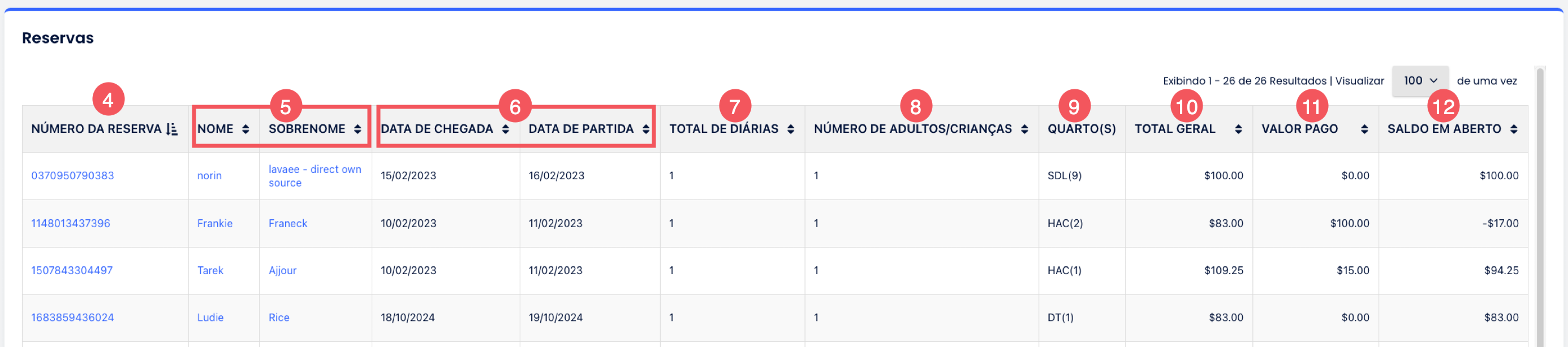The width and height of the screenshot is (1568, 347).
Task: Open reservation 0370950790383
Action: 72,176
